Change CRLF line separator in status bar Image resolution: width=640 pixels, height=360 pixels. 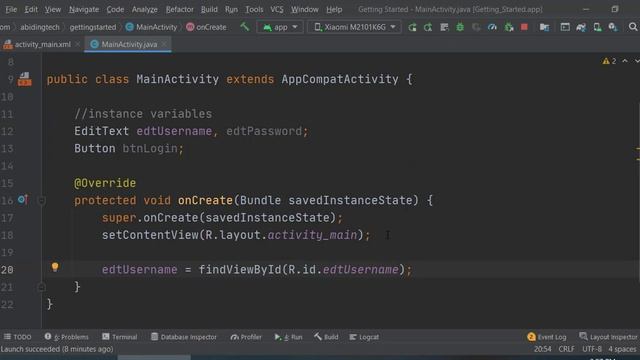pyautogui.click(x=566, y=349)
